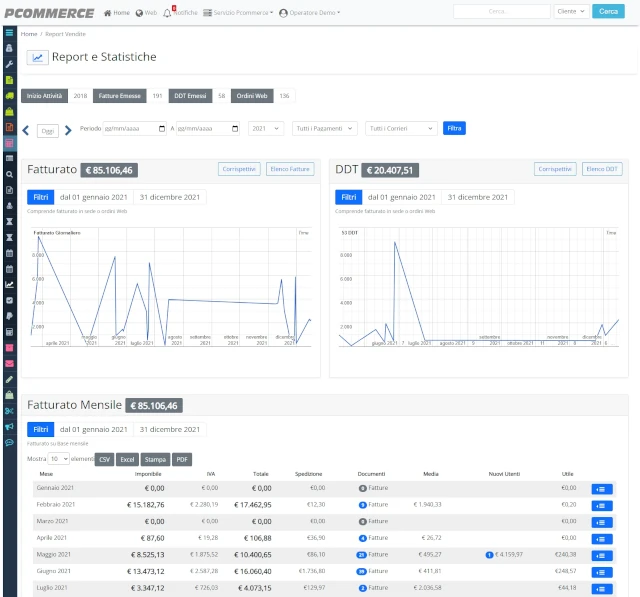This screenshot has height=597, width=640.
Task: Open calendar picker of first Periodo date
Action: (x=162, y=129)
